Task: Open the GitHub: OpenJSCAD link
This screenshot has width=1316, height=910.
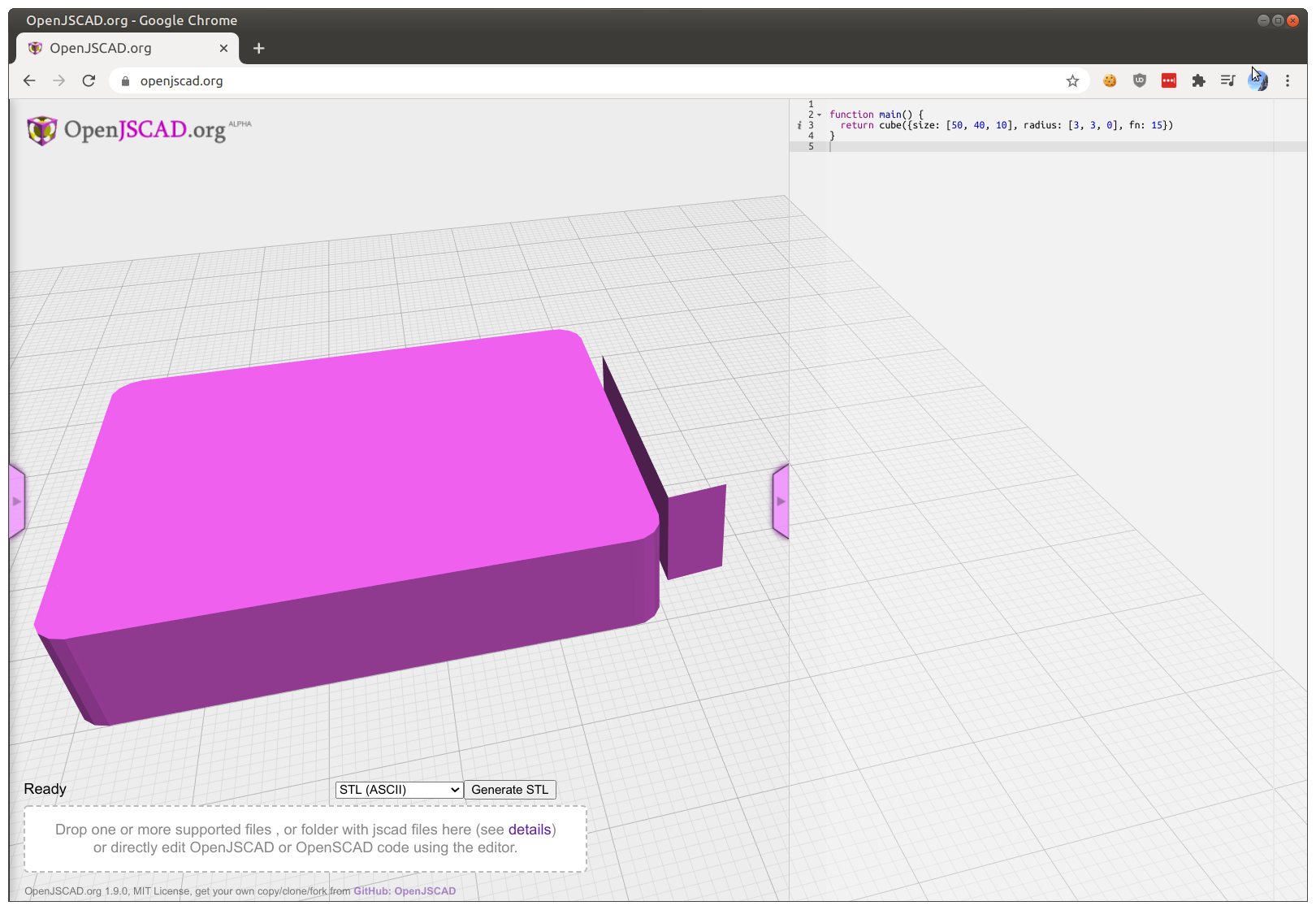Action: pyautogui.click(x=405, y=890)
